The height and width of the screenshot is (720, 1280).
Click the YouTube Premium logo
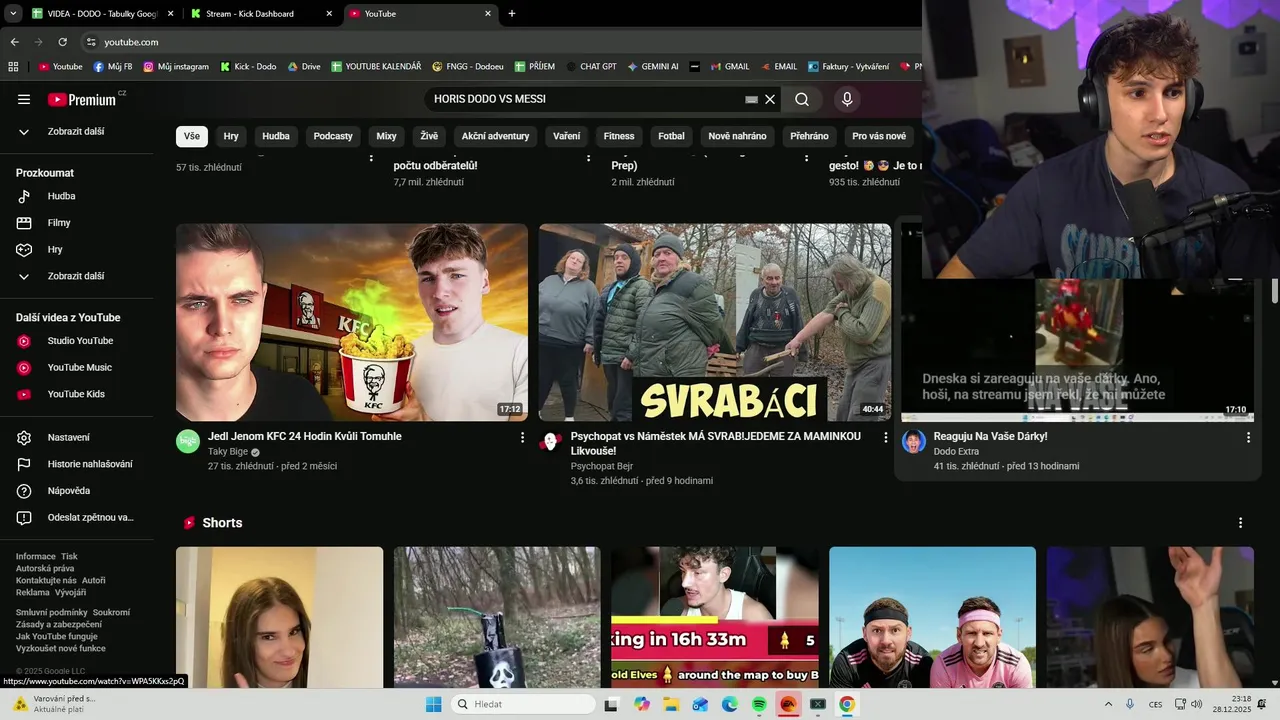click(82, 99)
